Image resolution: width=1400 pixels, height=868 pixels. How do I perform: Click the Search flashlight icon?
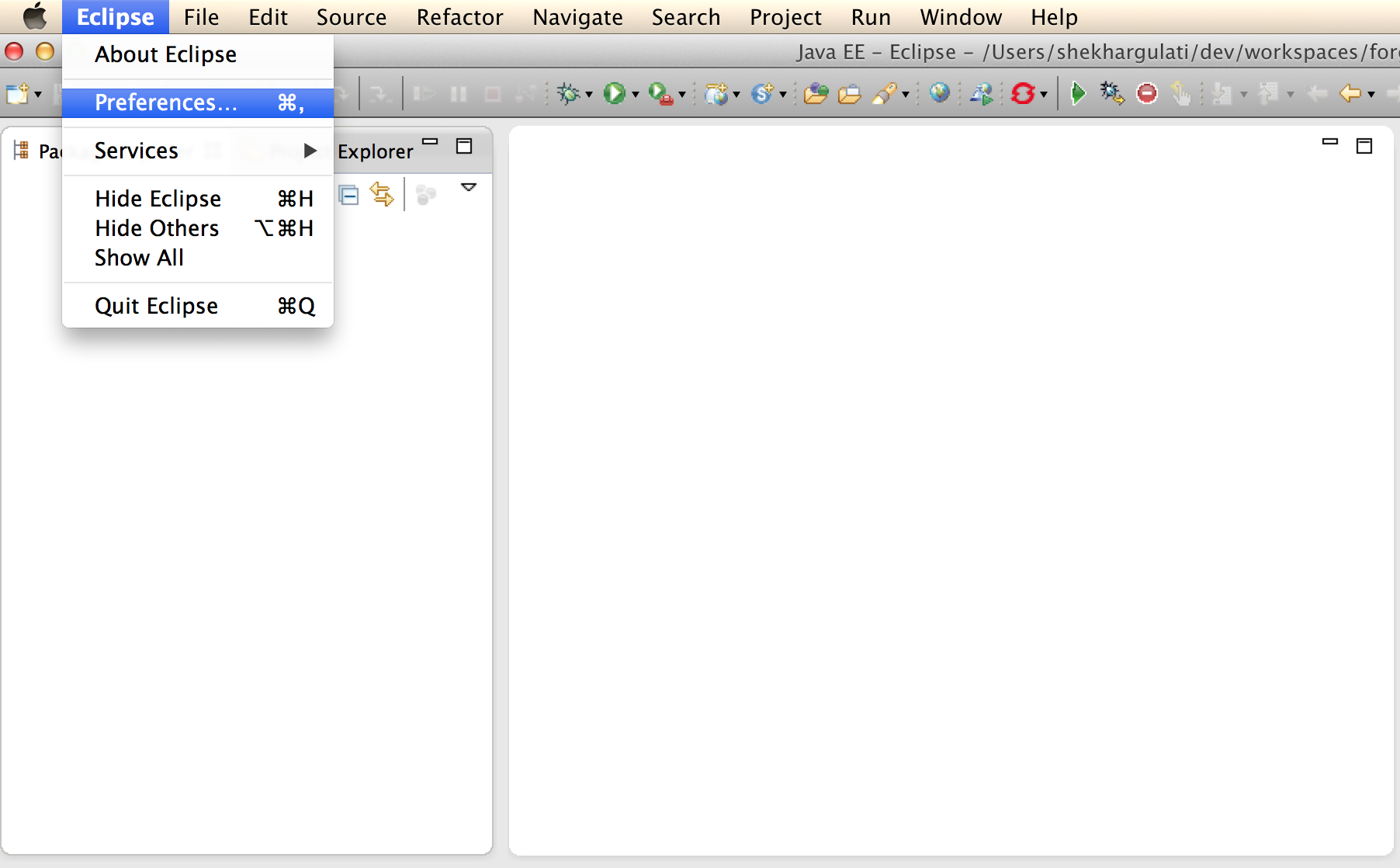(885, 94)
